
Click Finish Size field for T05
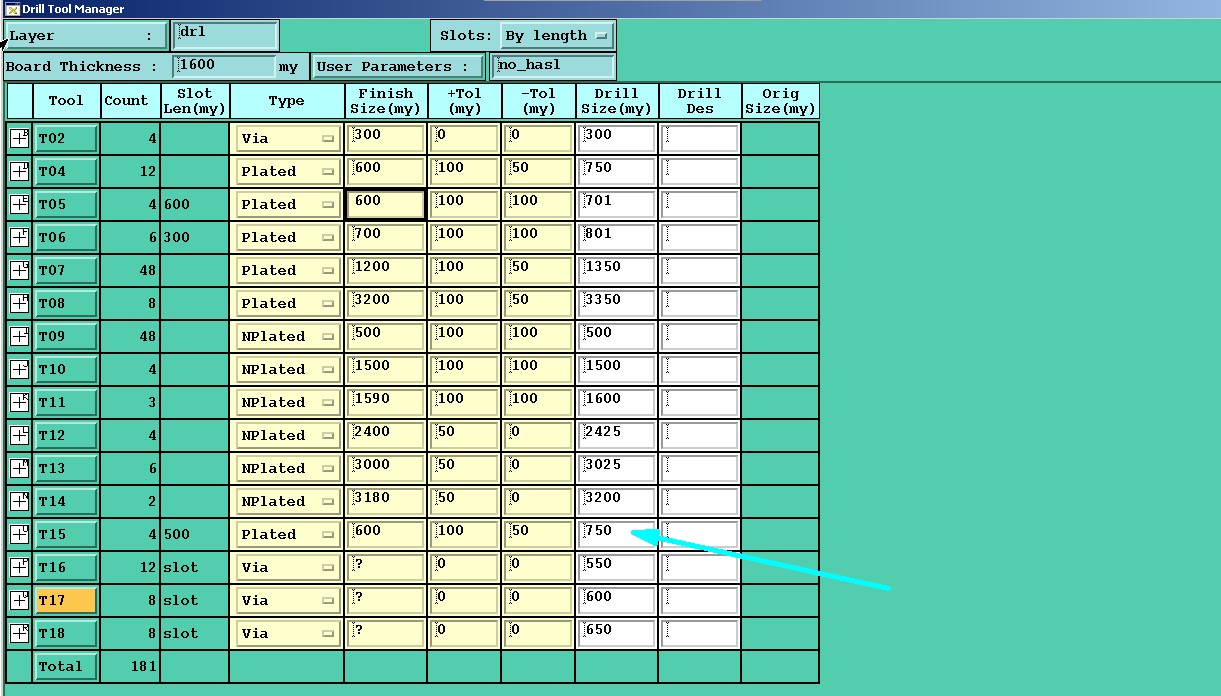tap(386, 204)
